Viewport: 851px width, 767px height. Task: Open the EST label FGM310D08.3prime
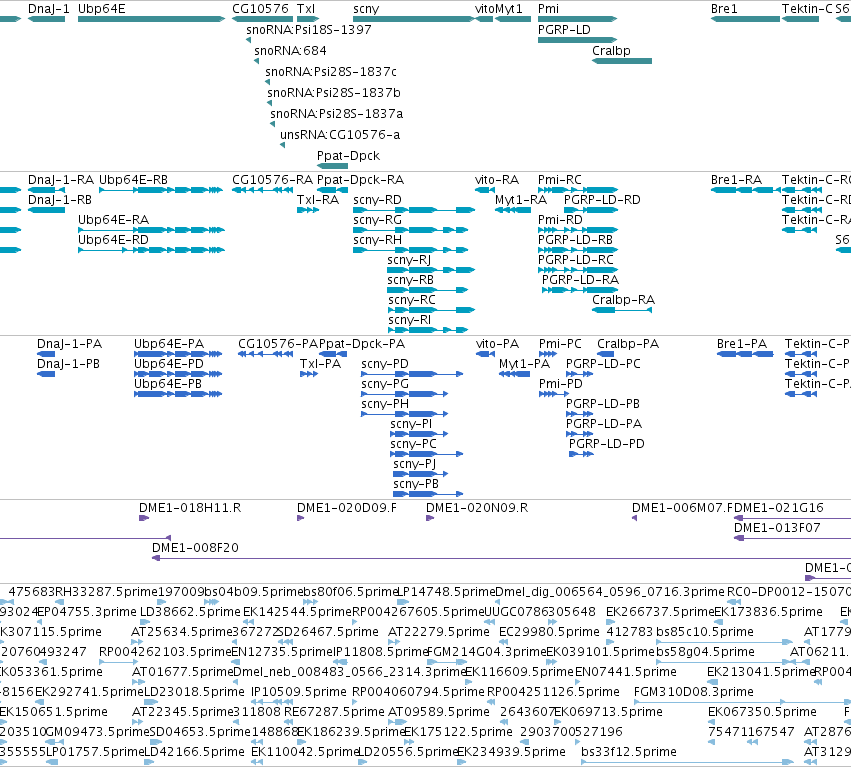[694, 693]
